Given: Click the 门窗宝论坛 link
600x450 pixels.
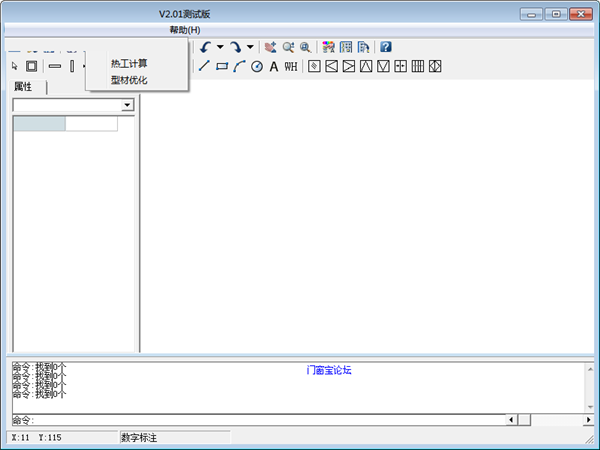Looking at the screenshot, I should pyautogui.click(x=329, y=370).
